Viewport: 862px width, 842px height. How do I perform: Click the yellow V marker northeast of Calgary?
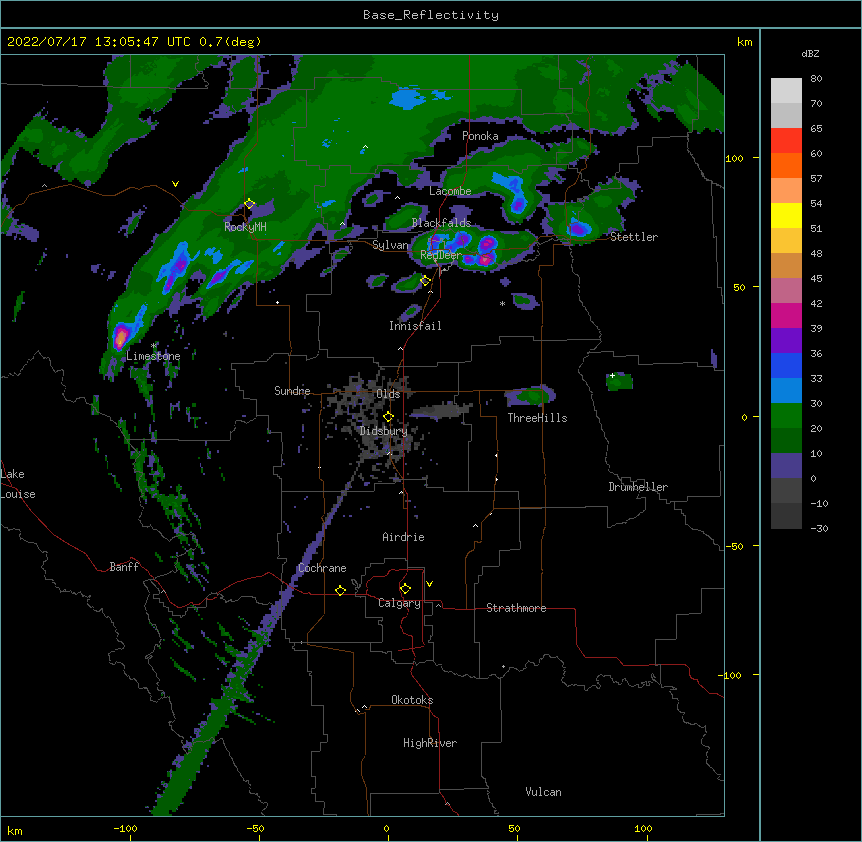coord(429,584)
